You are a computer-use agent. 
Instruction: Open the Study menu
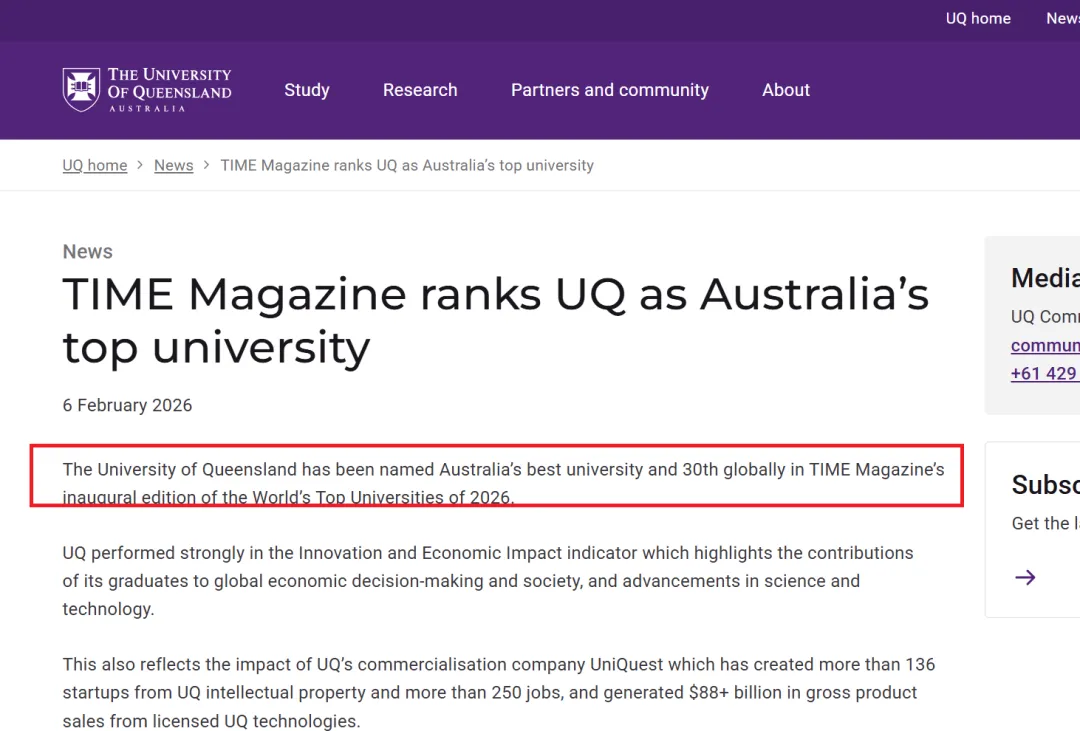(307, 90)
